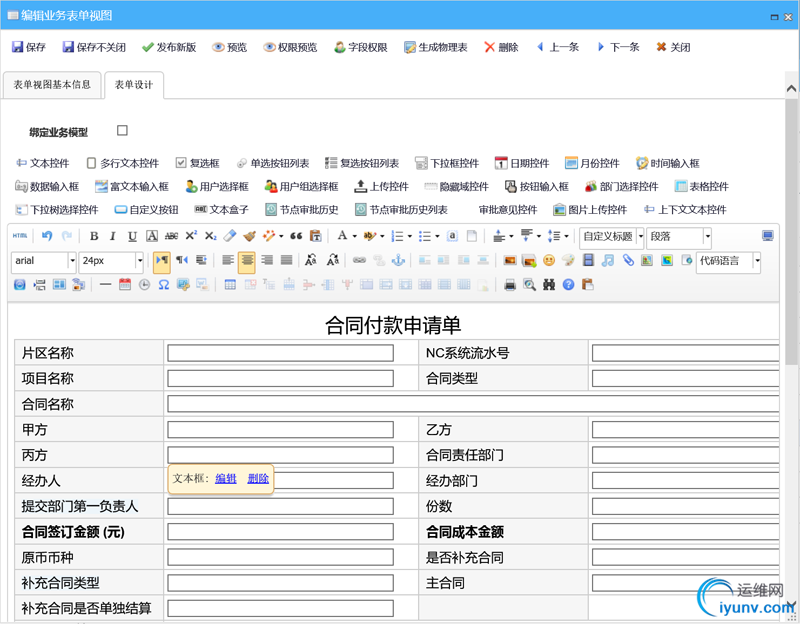This screenshot has height=624, width=800.
Task: Select the 表单设计 tab
Action: point(134,85)
